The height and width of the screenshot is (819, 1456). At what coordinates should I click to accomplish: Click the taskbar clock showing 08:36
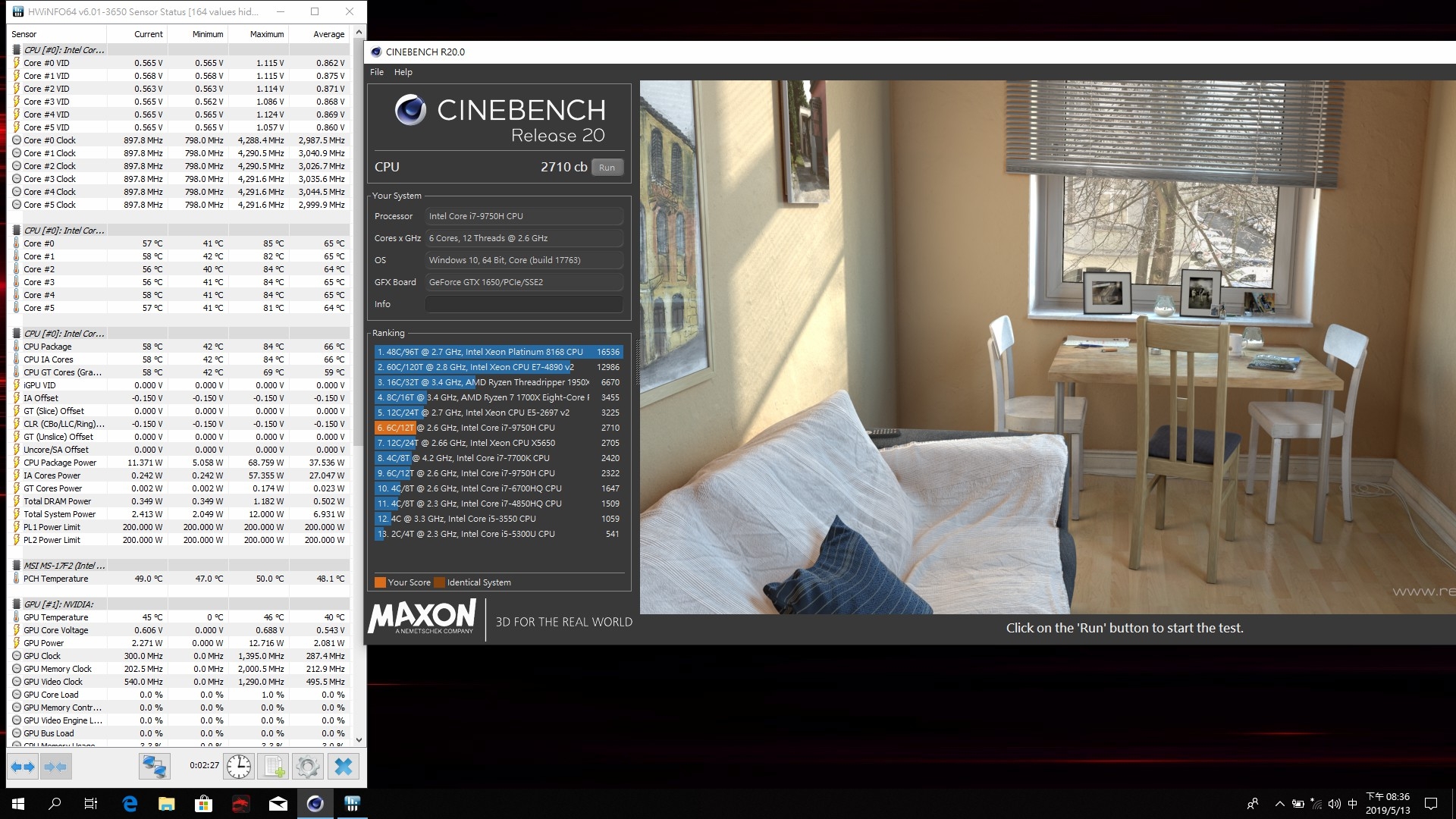coord(1388,804)
